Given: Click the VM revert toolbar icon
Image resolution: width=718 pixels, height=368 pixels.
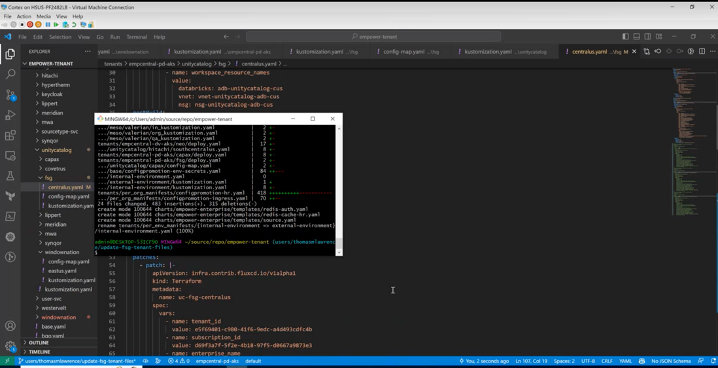Looking at the screenshot, I should pyautogui.click(x=74, y=24).
